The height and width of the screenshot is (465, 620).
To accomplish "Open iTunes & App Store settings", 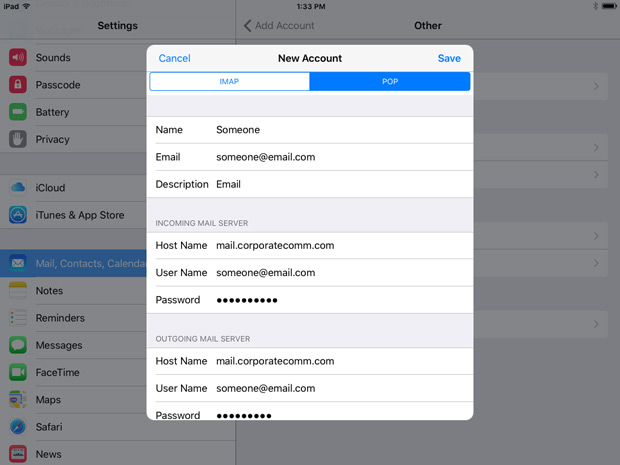I will click(73, 215).
